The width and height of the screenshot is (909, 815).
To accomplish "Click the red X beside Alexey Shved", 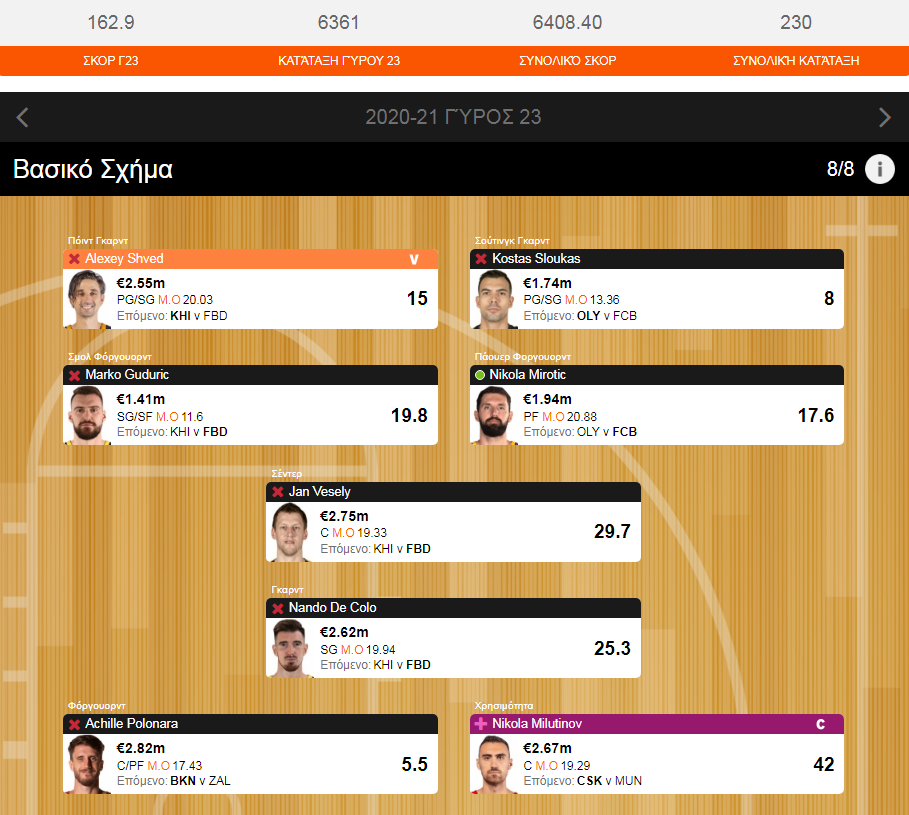I will pos(74,259).
